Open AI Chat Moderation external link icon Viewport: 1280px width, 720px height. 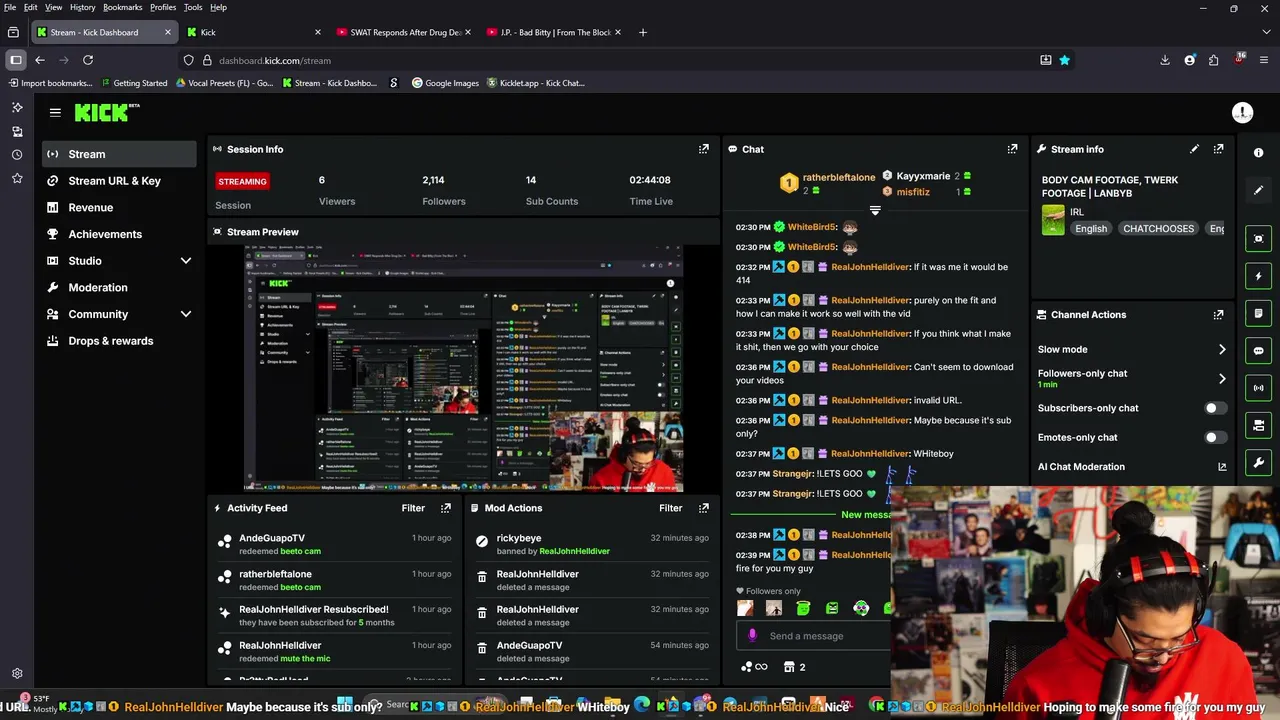pyautogui.click(x=1222, y=467)
